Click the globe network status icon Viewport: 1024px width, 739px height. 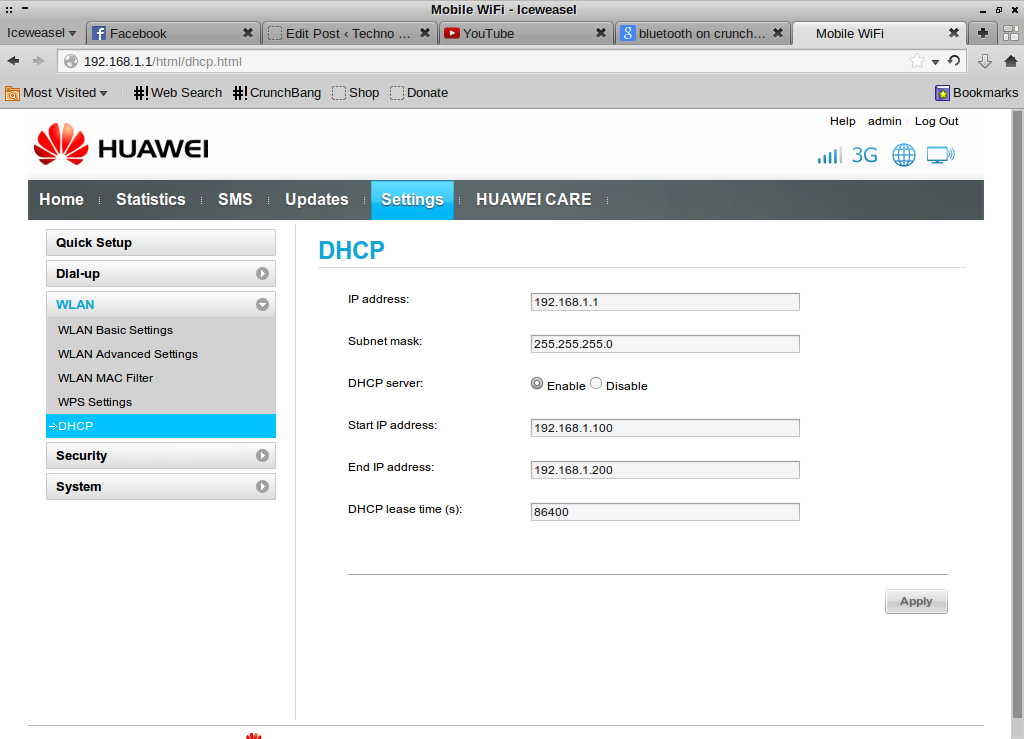point(904,155)
